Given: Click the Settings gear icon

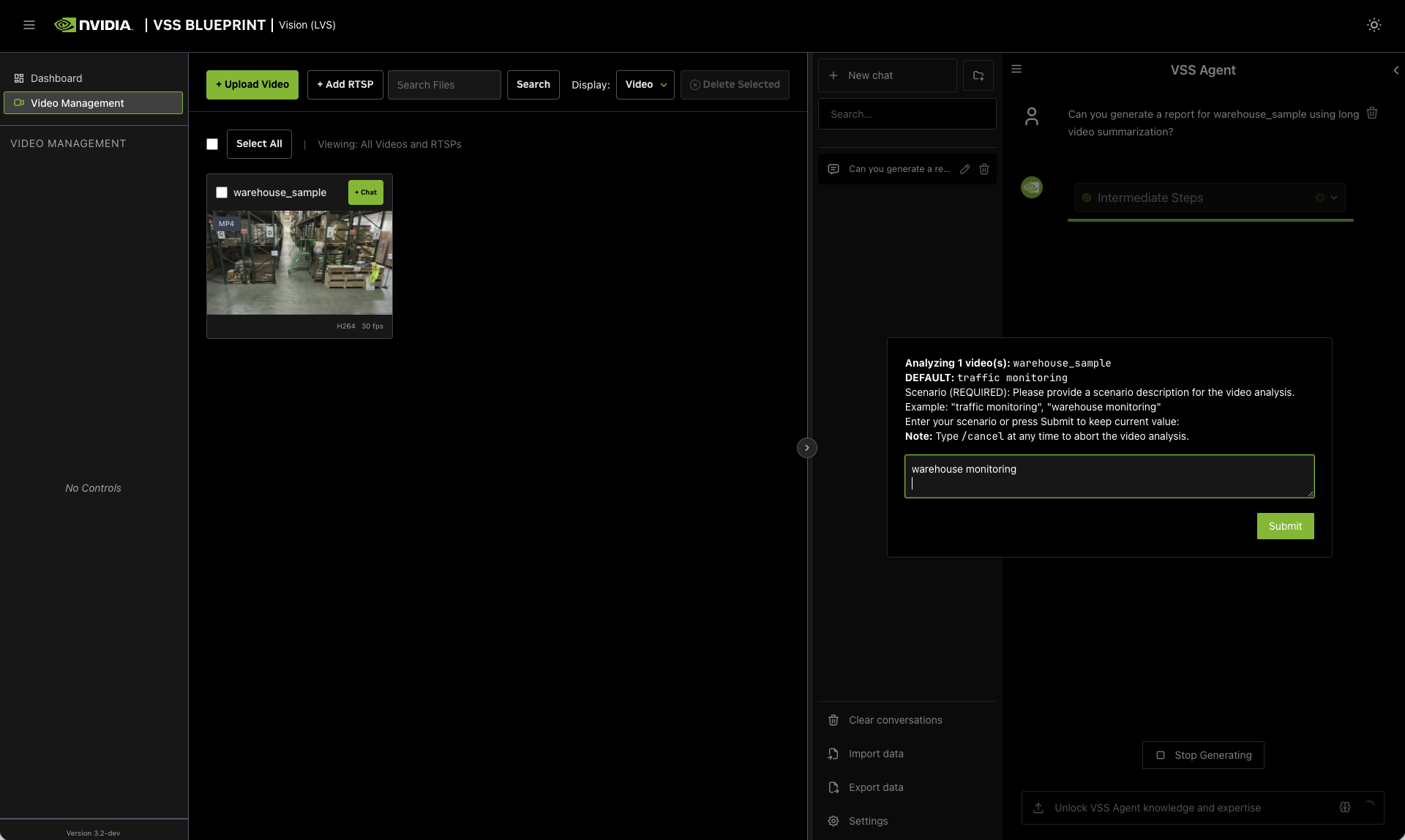Looking at the screenshot, I should pos(833,821).
